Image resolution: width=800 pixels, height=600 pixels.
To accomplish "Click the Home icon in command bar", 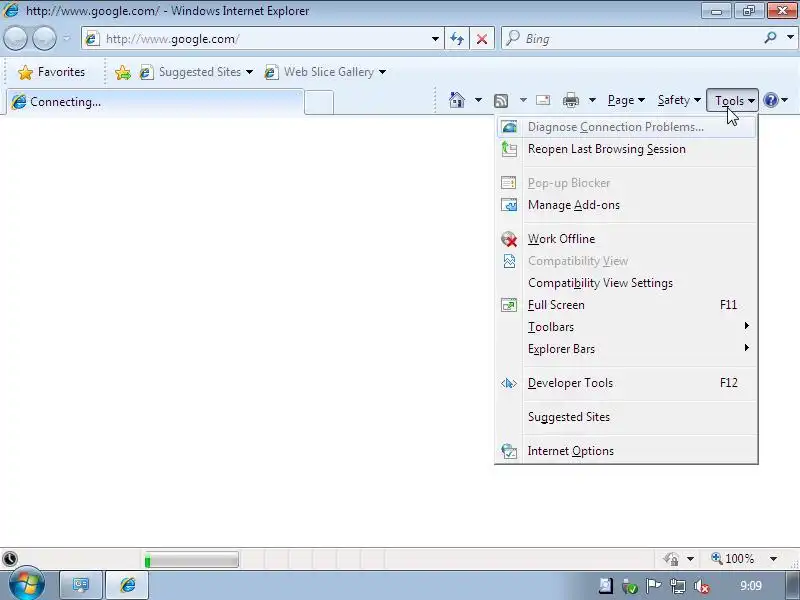I will coord(457,100).
